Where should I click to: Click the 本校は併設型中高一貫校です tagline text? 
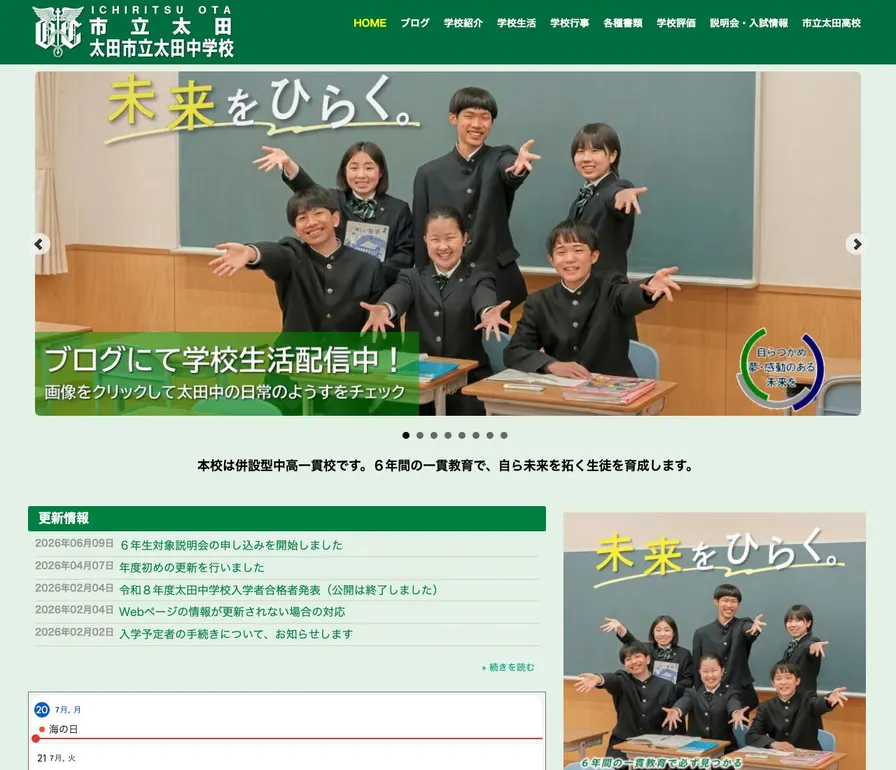[445, 466]
